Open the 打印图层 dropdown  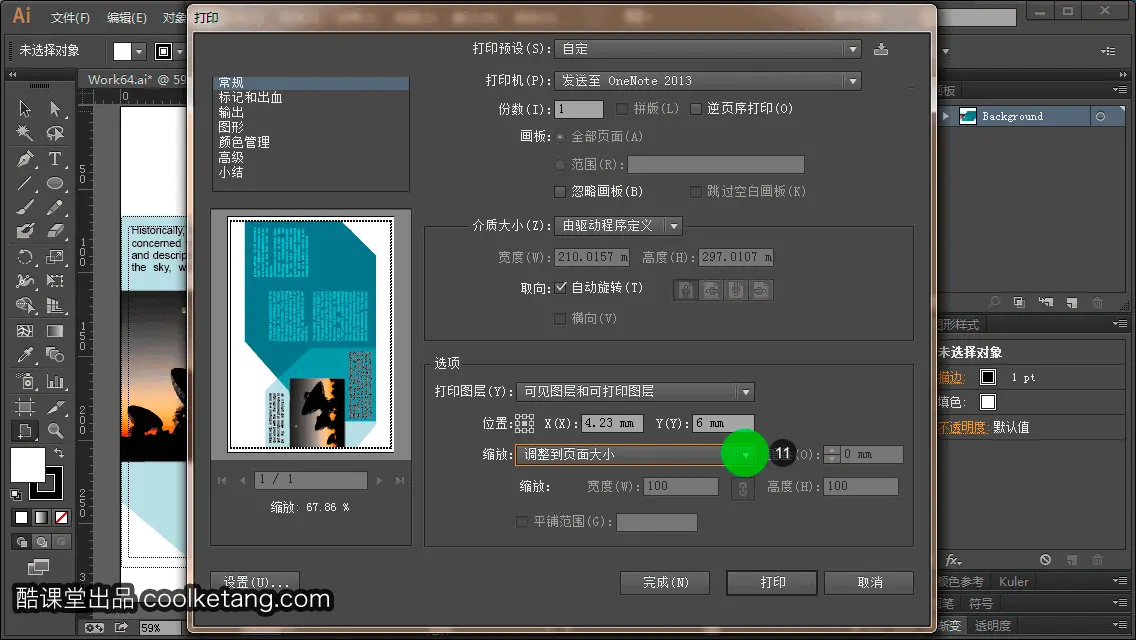click(x=635, y=392)
